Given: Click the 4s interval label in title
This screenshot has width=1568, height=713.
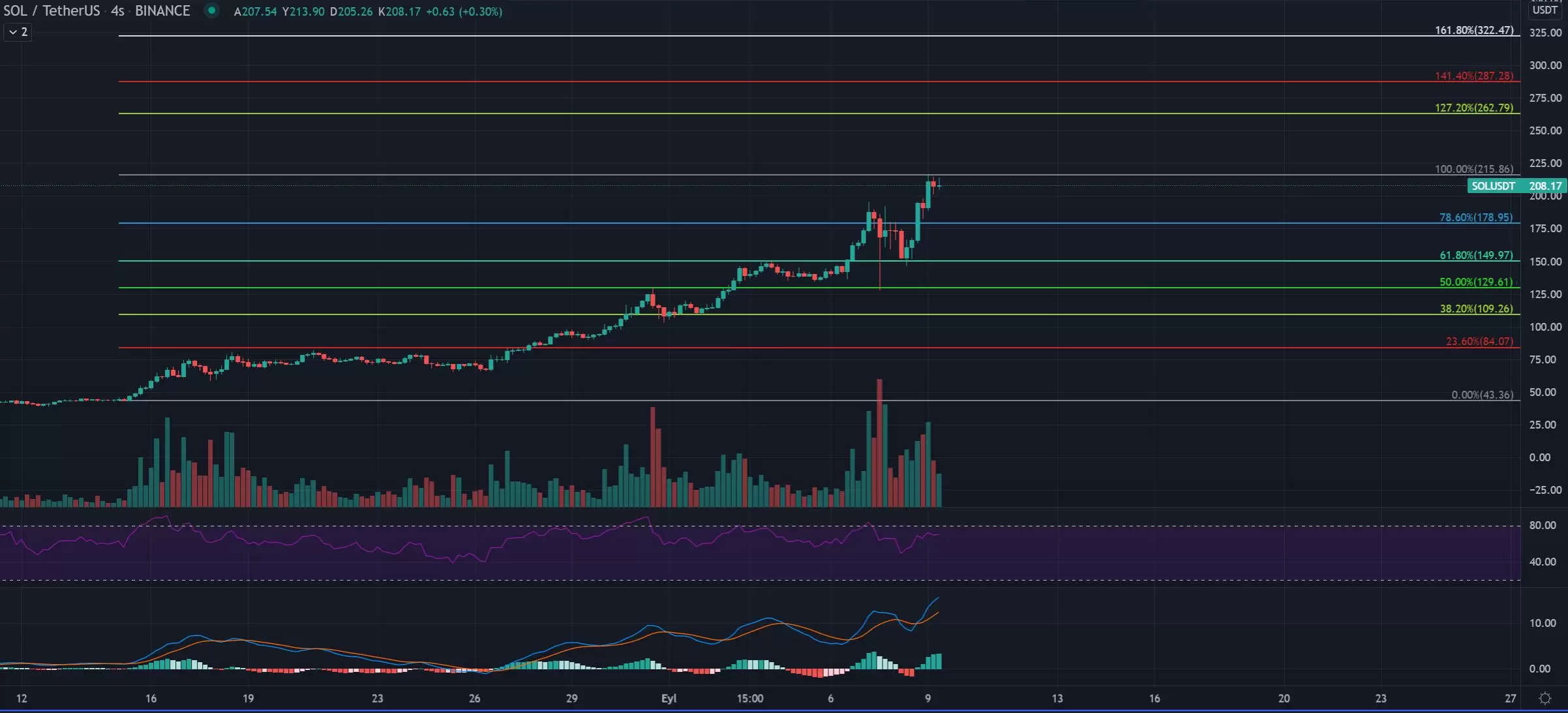Looking at the screenshot, I should click(x=117, y=11).
